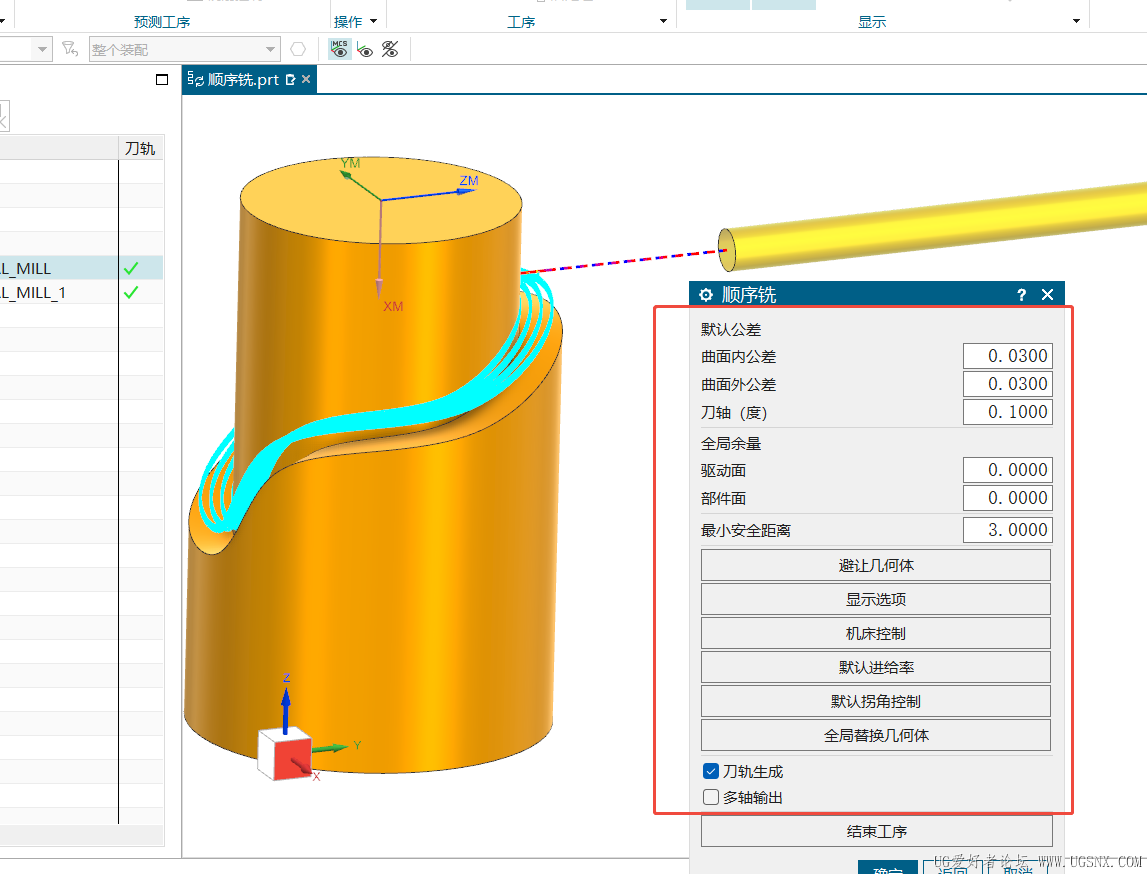Click the 结束工序 button
Viewport: 1147px width, 874px height.
click(876, 831)
